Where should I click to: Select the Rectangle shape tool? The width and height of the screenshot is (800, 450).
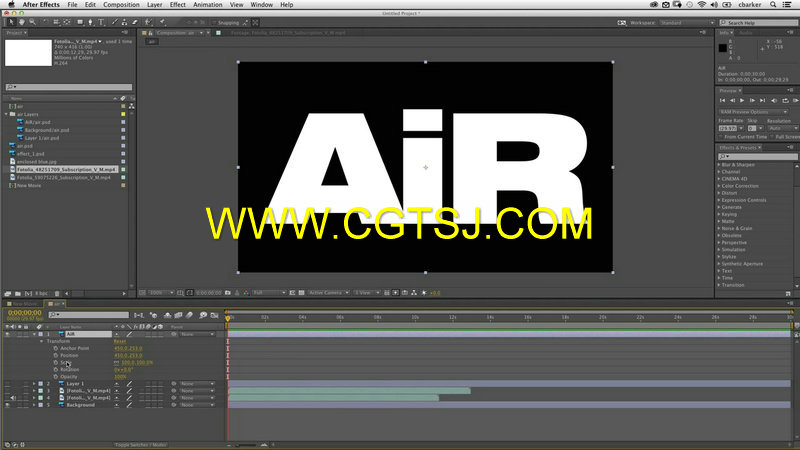pos(80,22)
